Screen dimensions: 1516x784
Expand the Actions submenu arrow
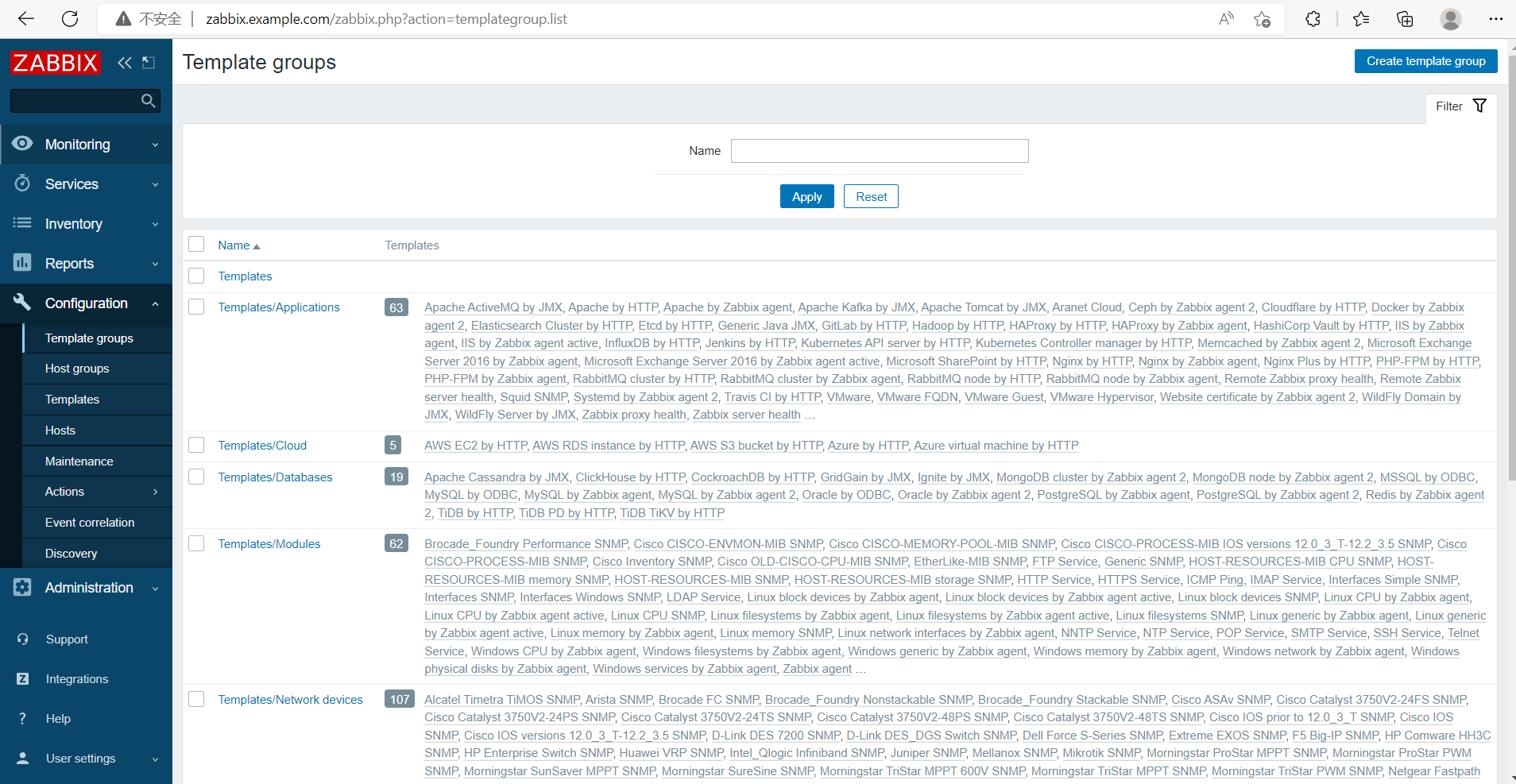coord(156,492)
